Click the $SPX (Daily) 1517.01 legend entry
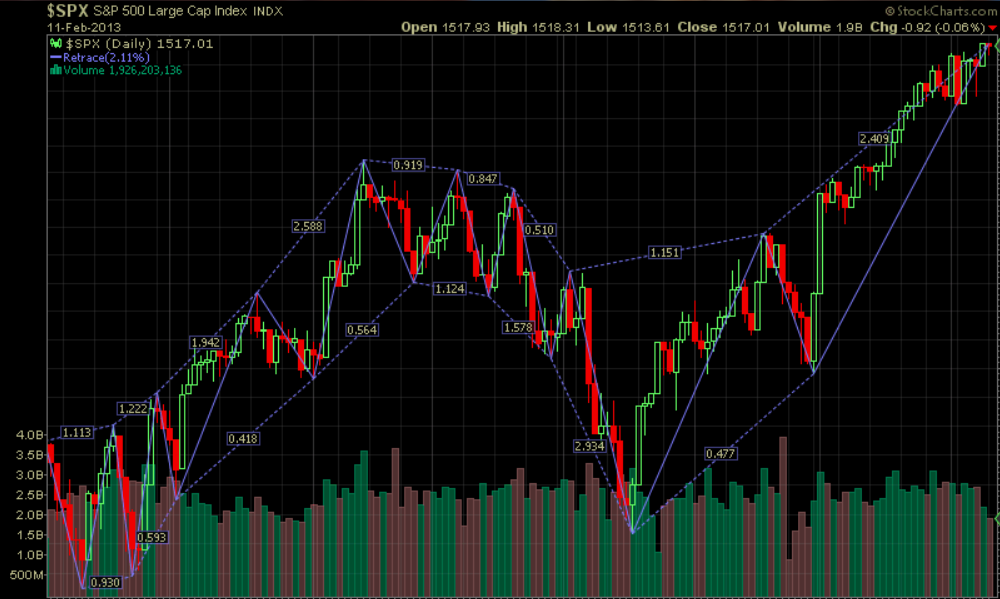The width and height of the screenshot is (1000, 599). 140,43
